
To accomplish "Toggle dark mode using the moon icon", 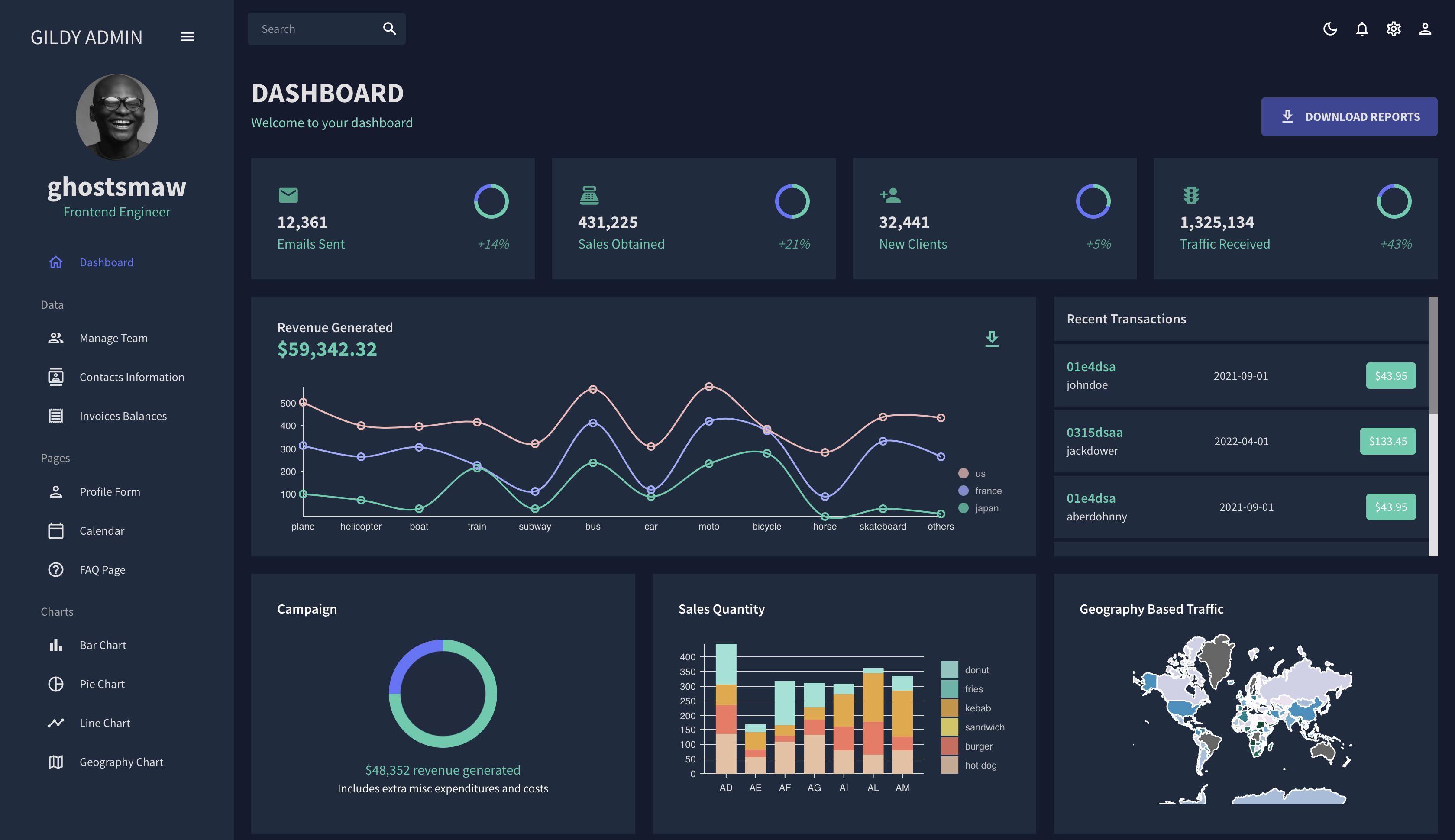I will click(1330, 29).
